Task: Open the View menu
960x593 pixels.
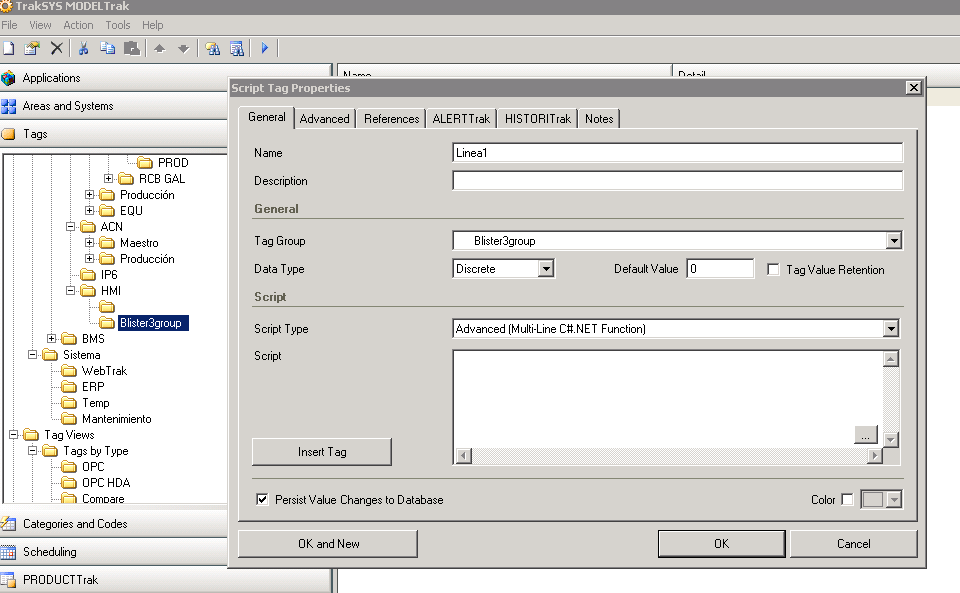Action: pyautogui.click(x=40, y=25)
